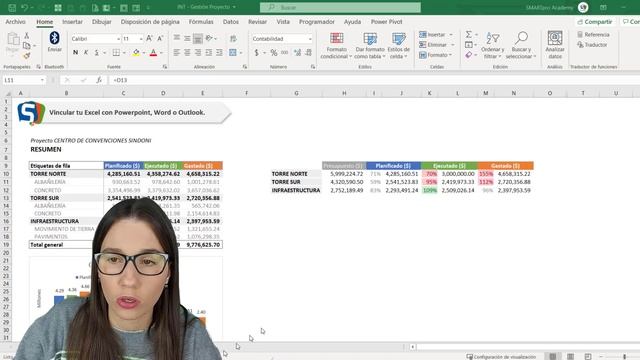Open Estilos de celda dropdown
This screenshot has width=640, height=360.
[x=399, y=45]
